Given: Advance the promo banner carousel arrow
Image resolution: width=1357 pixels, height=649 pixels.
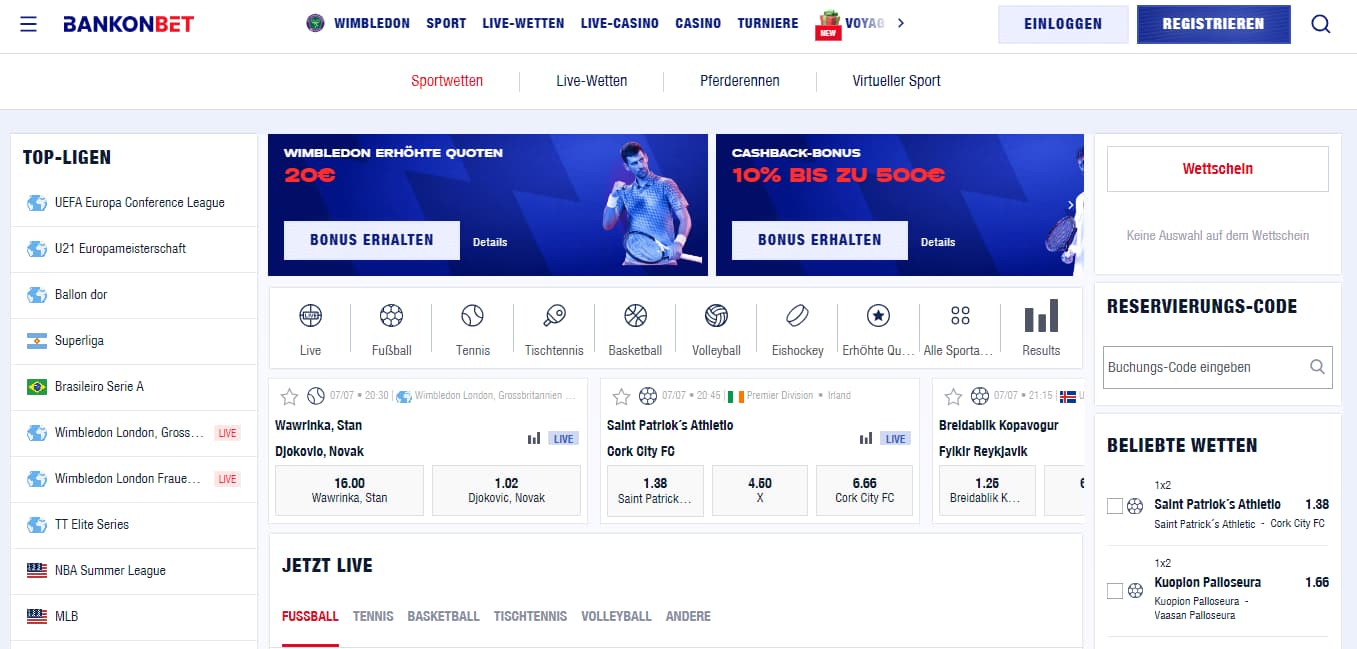Looking at the screenshot, I should [1071, 205].
